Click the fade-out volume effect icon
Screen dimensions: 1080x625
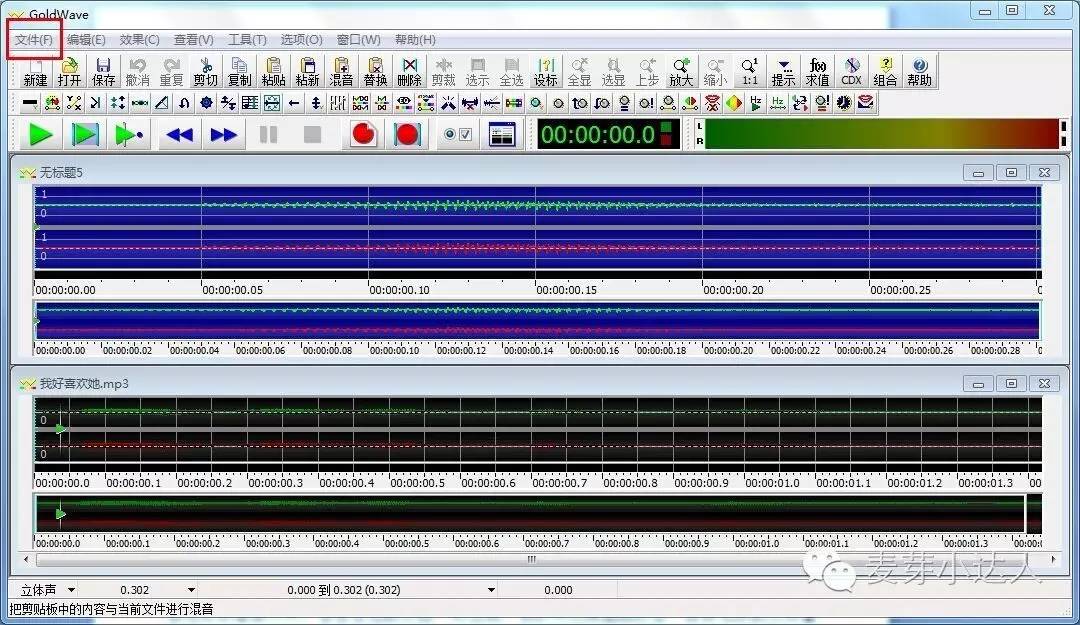[x=602, y=103]
